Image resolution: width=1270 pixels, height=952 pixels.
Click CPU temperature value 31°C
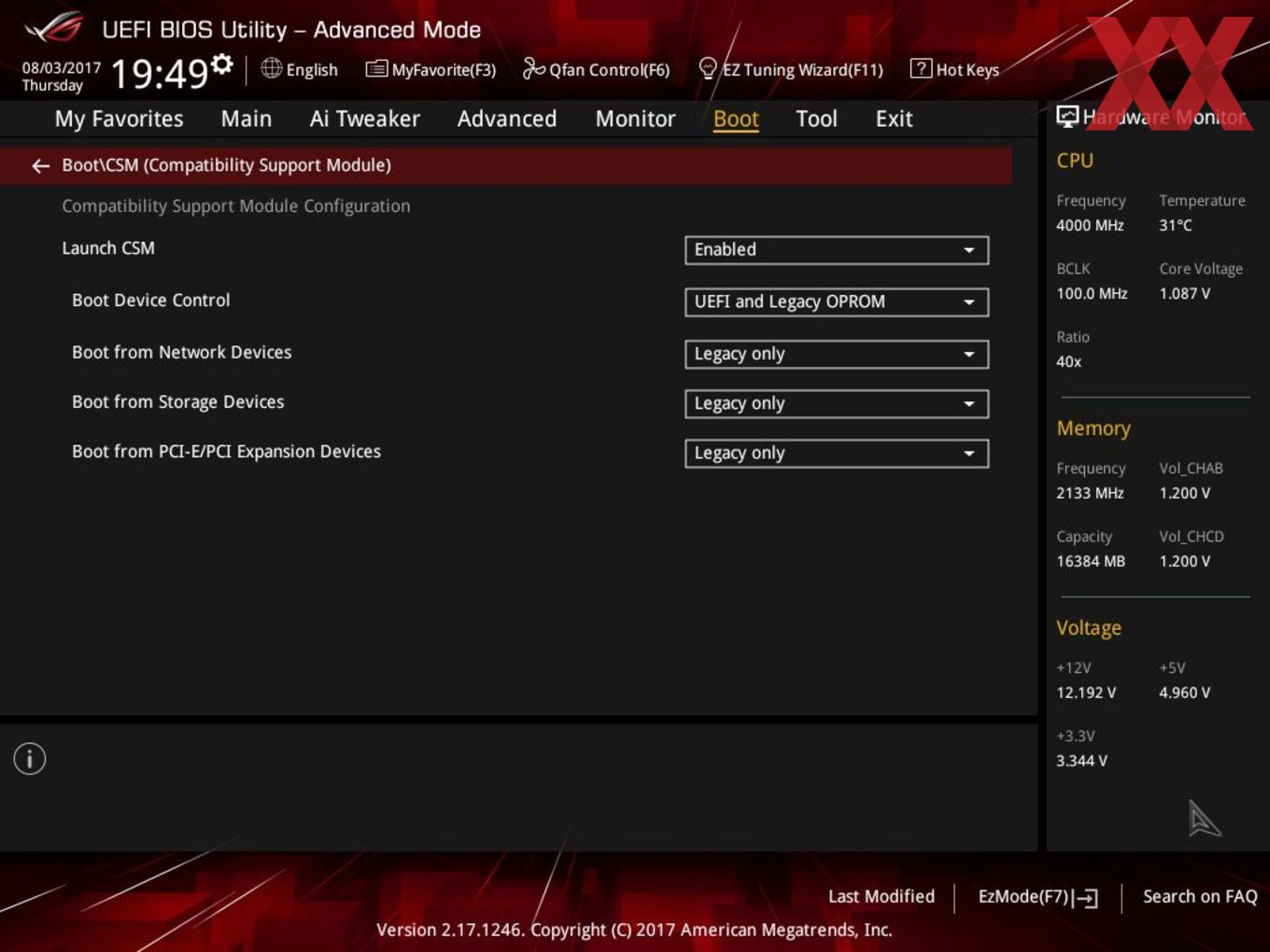(1176, 226)
